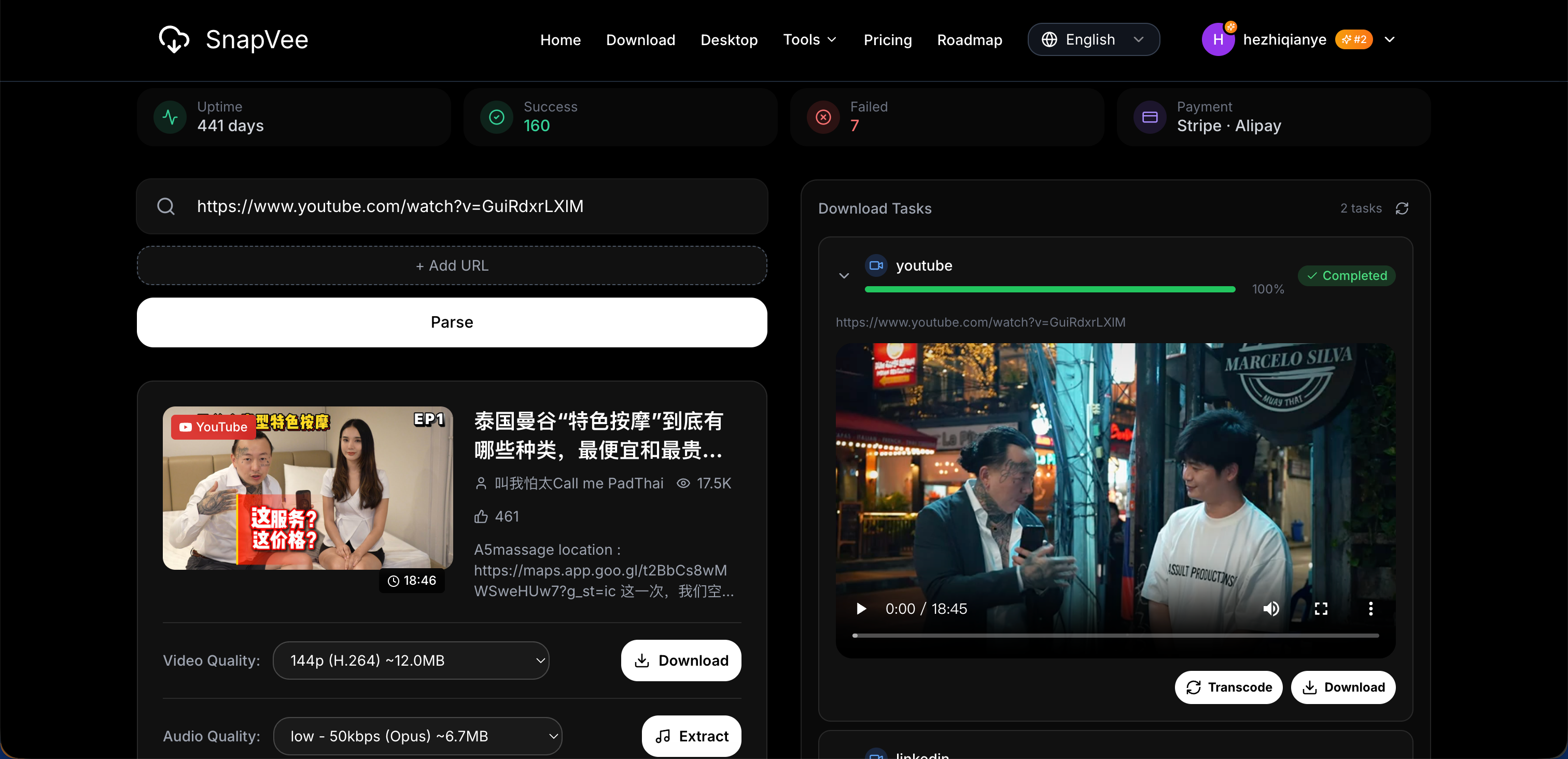Click the search magnifier icon in URL field
Viewport: 1568px width, 759px height.
coord(165,206)
